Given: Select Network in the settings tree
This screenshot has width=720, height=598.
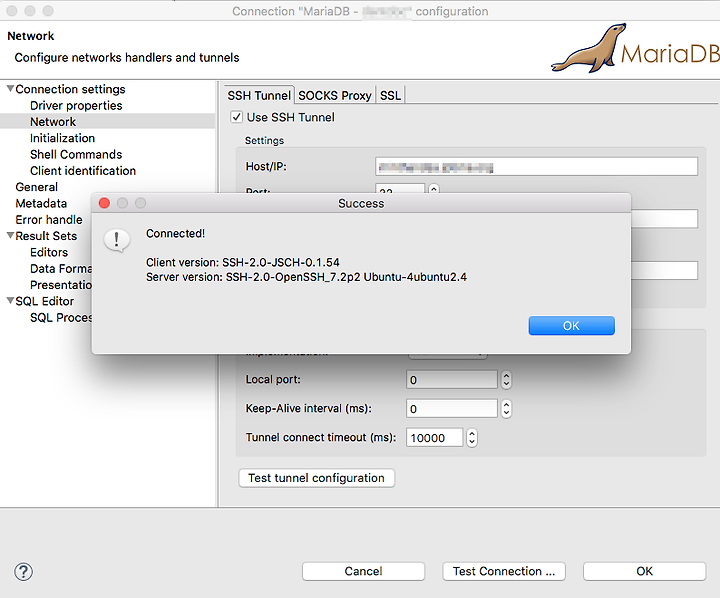Looking at the screenshot, I should (x=53, y=122).
